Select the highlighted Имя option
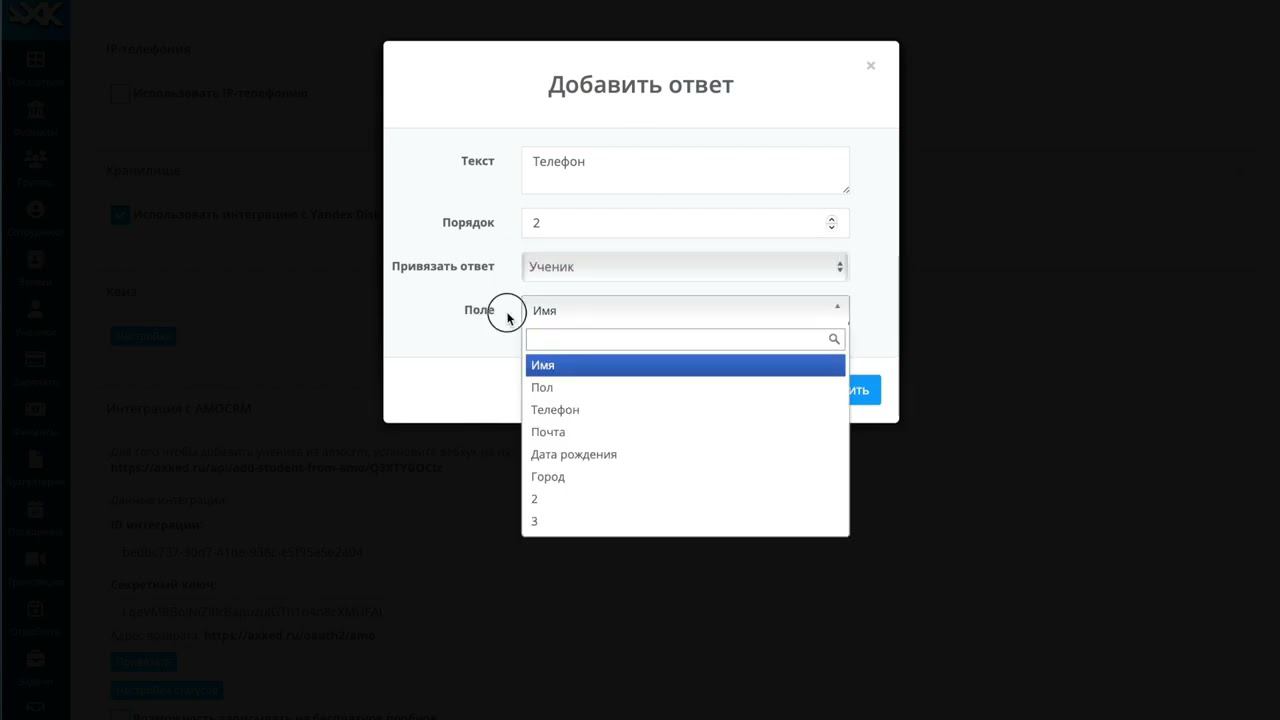 point(685,365)
